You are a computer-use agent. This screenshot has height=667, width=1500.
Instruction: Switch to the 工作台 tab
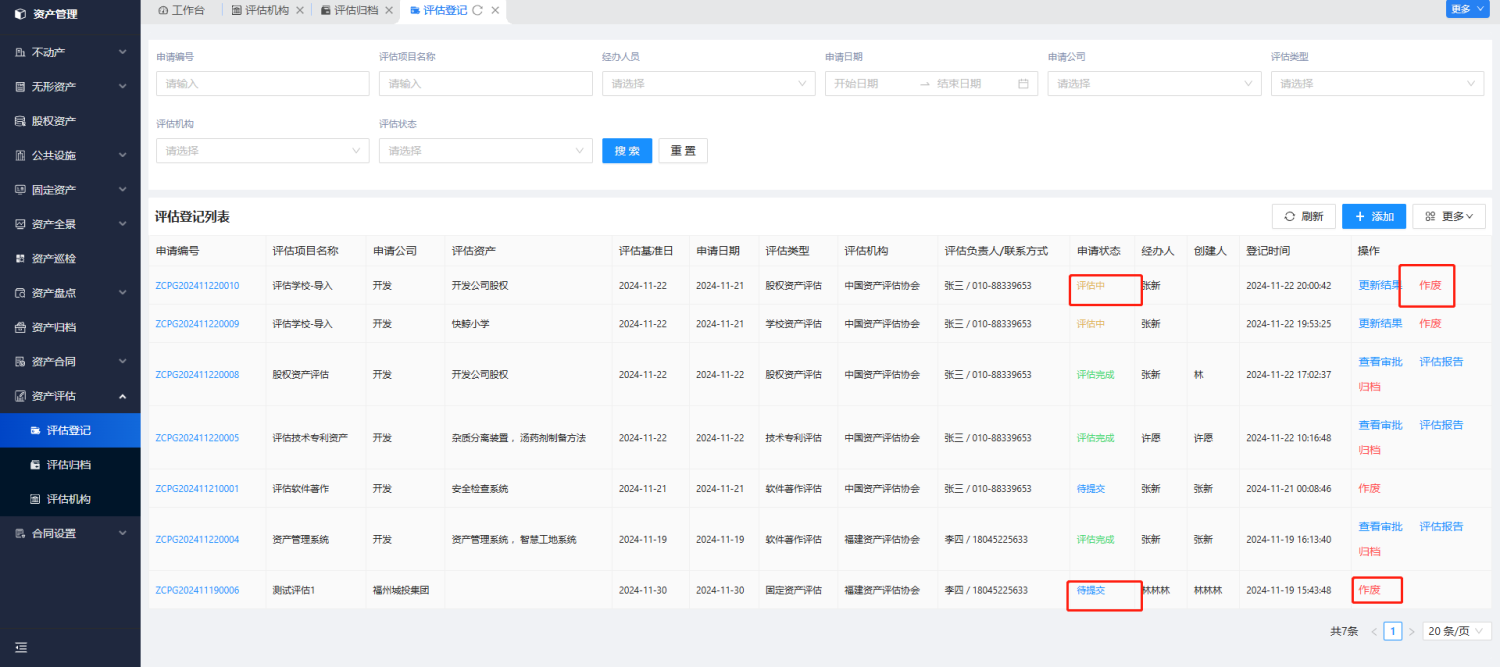(x=181, y=10)
